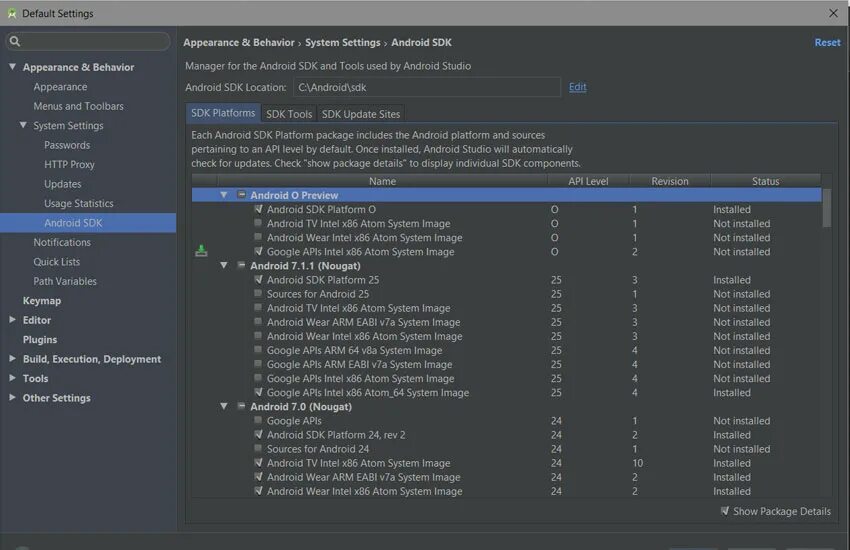Image resolution: width=850 pixels, height=550 pixels.
Task: Check Google APIs ARM EABI v7a System Image 25
Action: [x=259, y=364]
